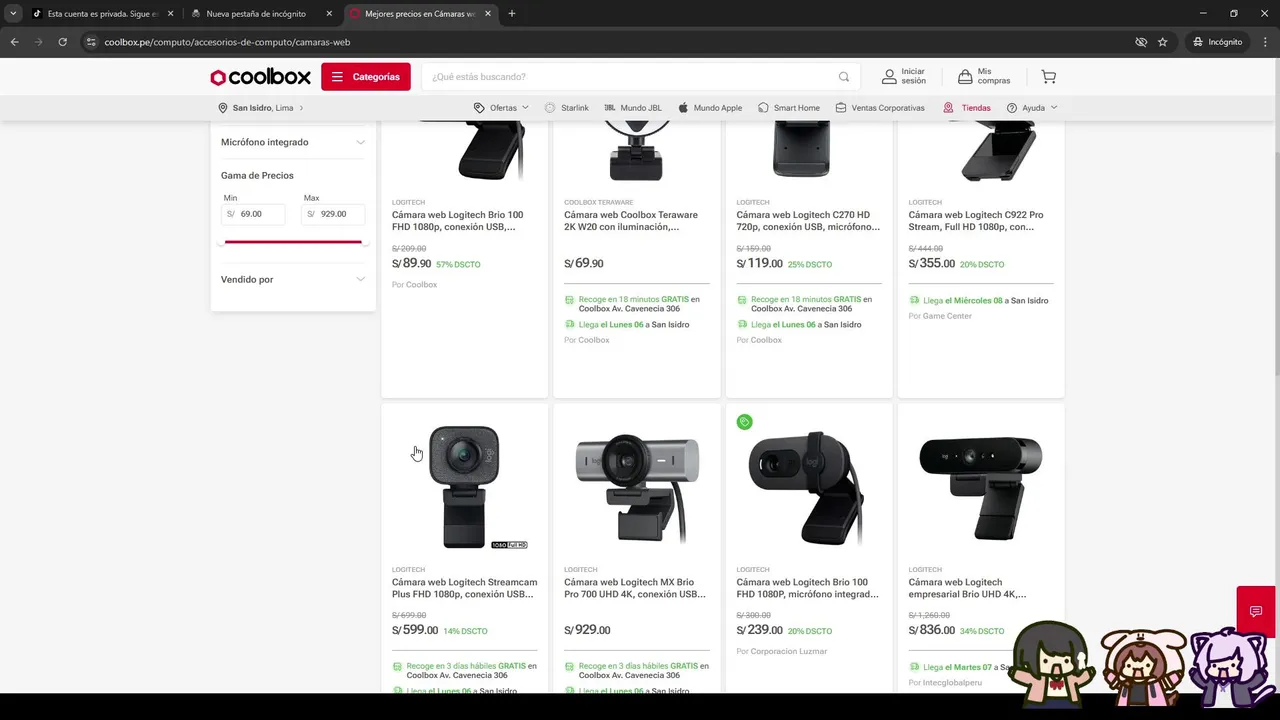Open Logitech empresarial Brio UHD 4K image

(981, 487)
